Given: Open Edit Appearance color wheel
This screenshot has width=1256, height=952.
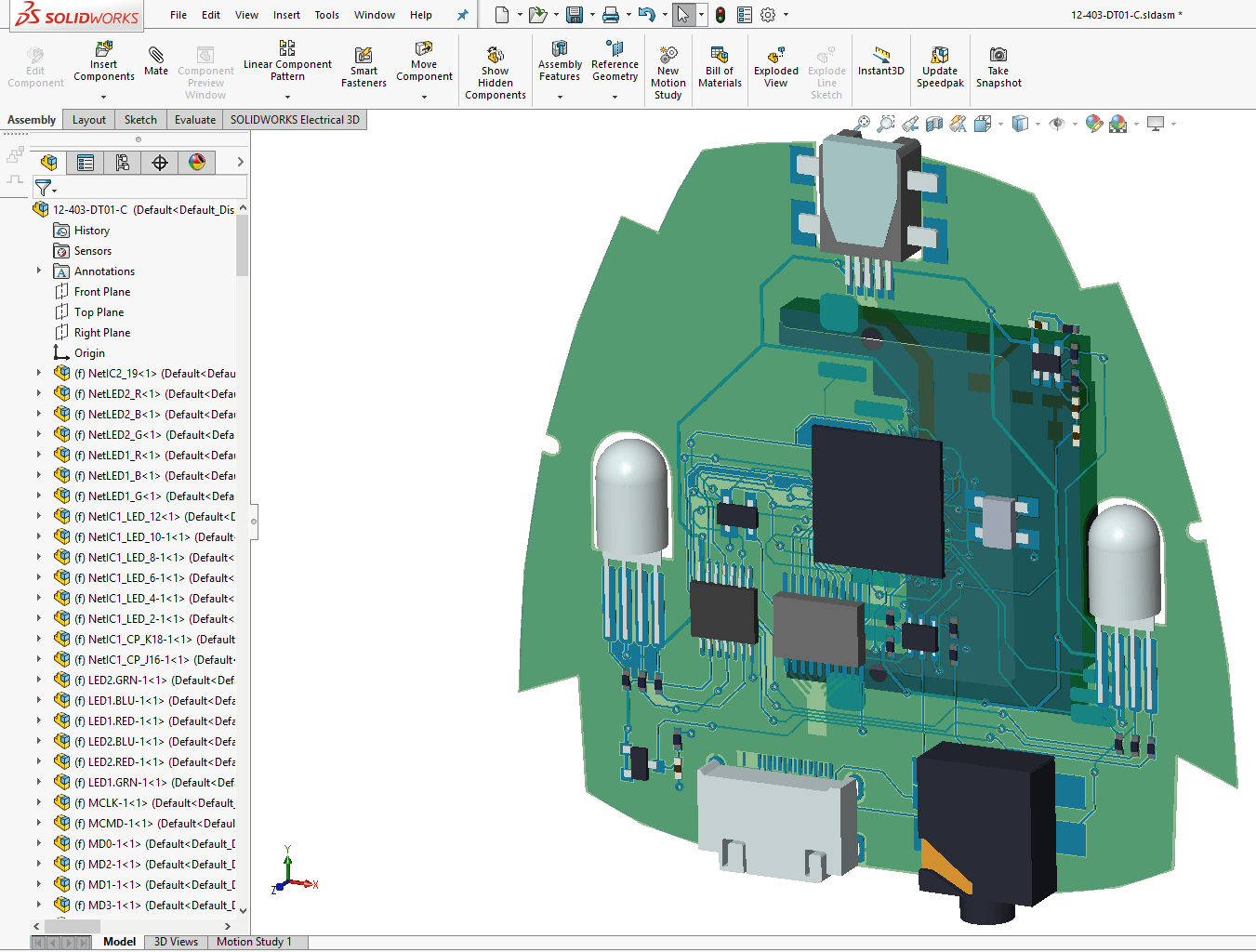Looking at the screenshot, I should 1094,124.
